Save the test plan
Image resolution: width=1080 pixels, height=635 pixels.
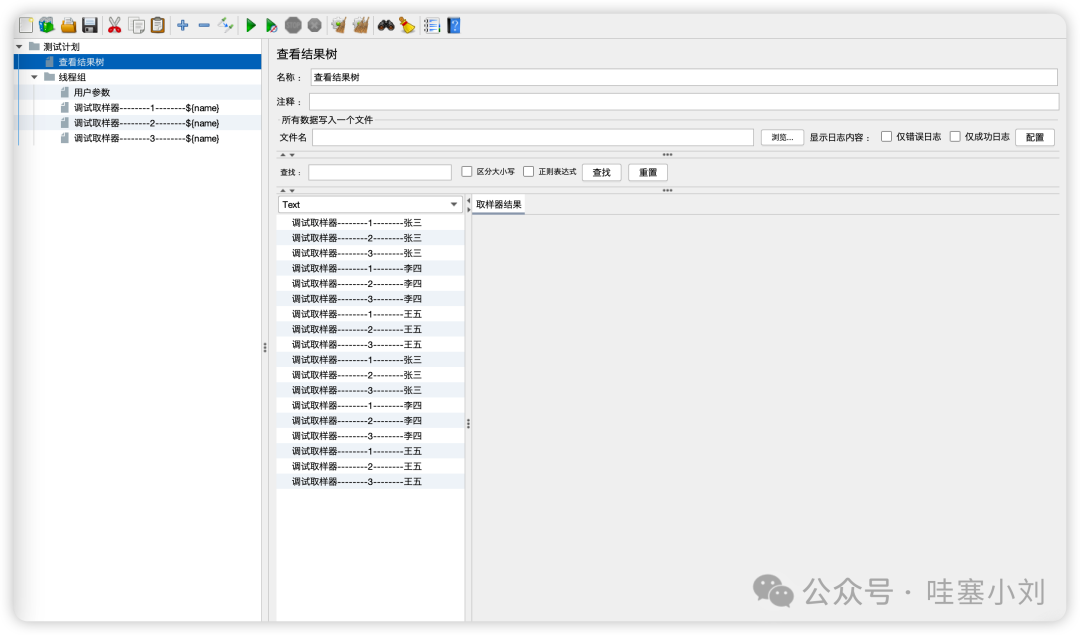(x=90, y=25)
